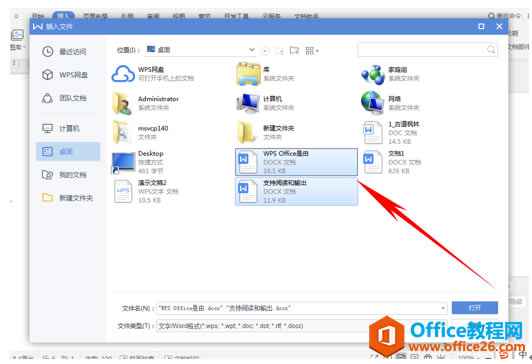532x364 pixels.
Task: Select 新建文件夹 folder in the file list
Action: [x=265, y=132]
